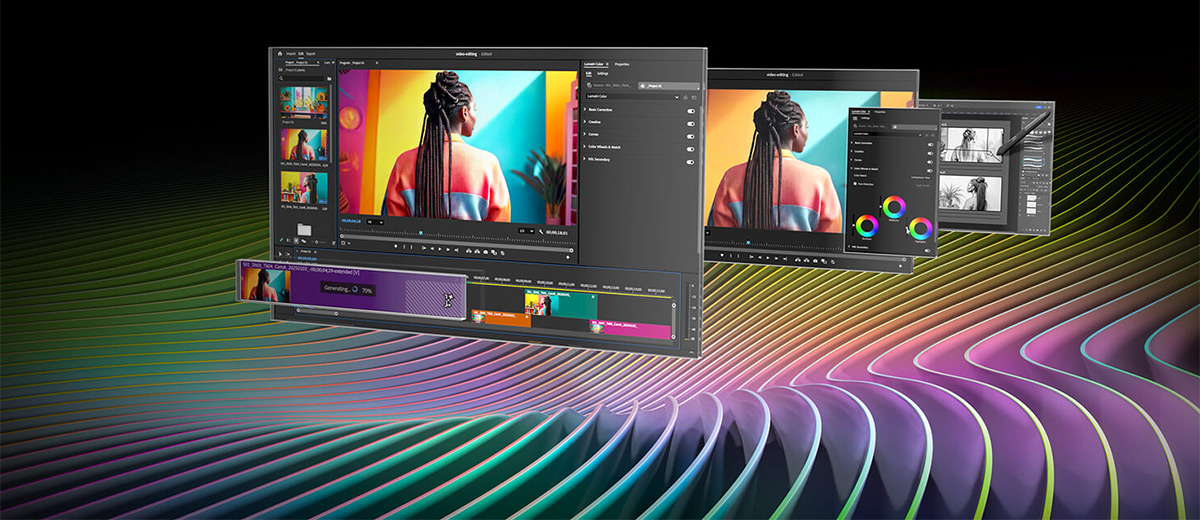The image size is (1200, 520).
Task: Select the Selection tool arrow
Action: tap(280, 254)
